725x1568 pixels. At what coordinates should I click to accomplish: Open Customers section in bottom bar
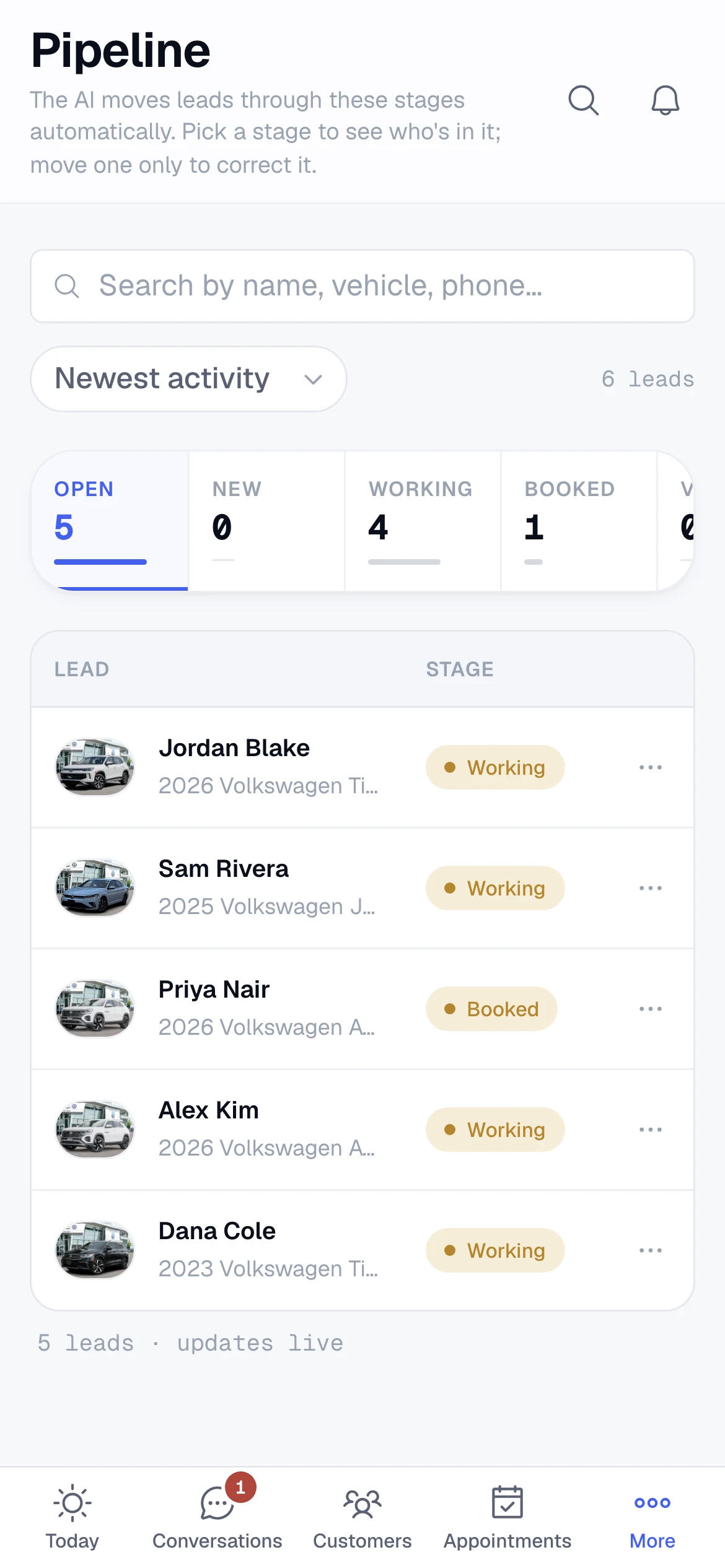[x=362, y=1517]
